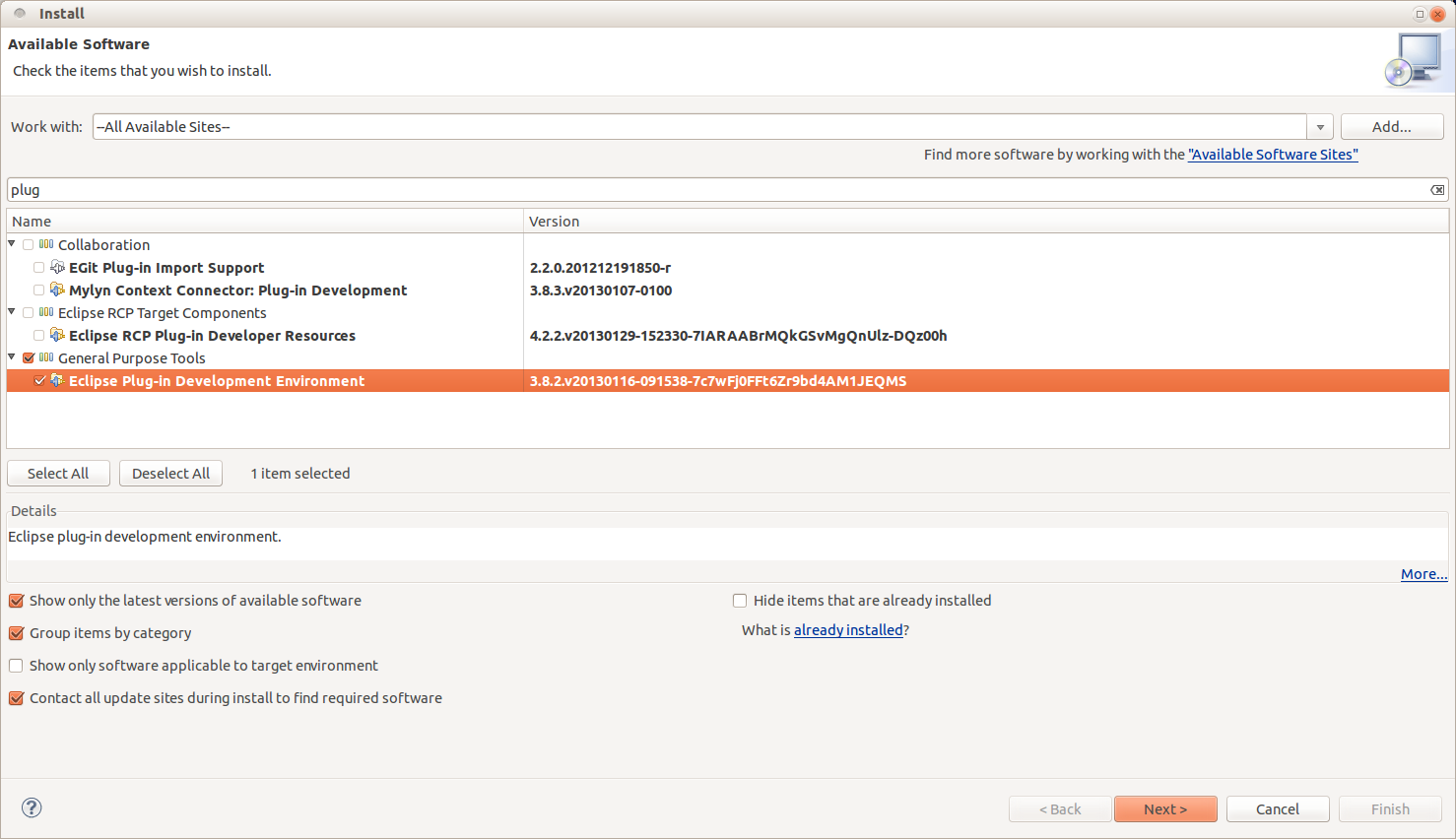The image size is (1456, 839).
Task: Check Mylyn Context Connector checkbox
Action: click(x=39, y=290)
